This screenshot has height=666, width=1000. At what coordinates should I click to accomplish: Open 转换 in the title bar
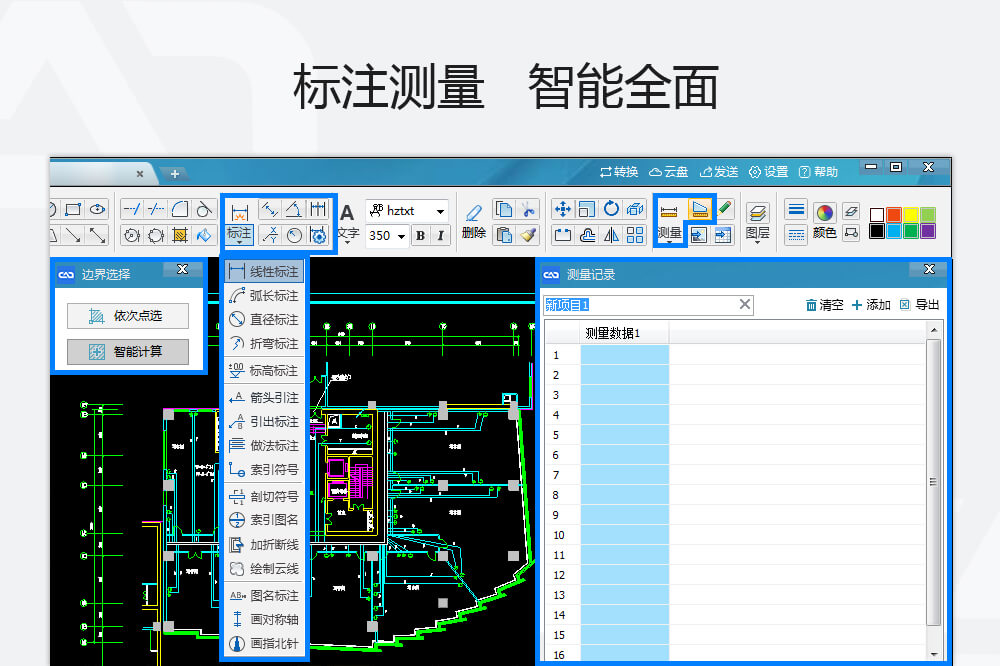pos(619,172)
